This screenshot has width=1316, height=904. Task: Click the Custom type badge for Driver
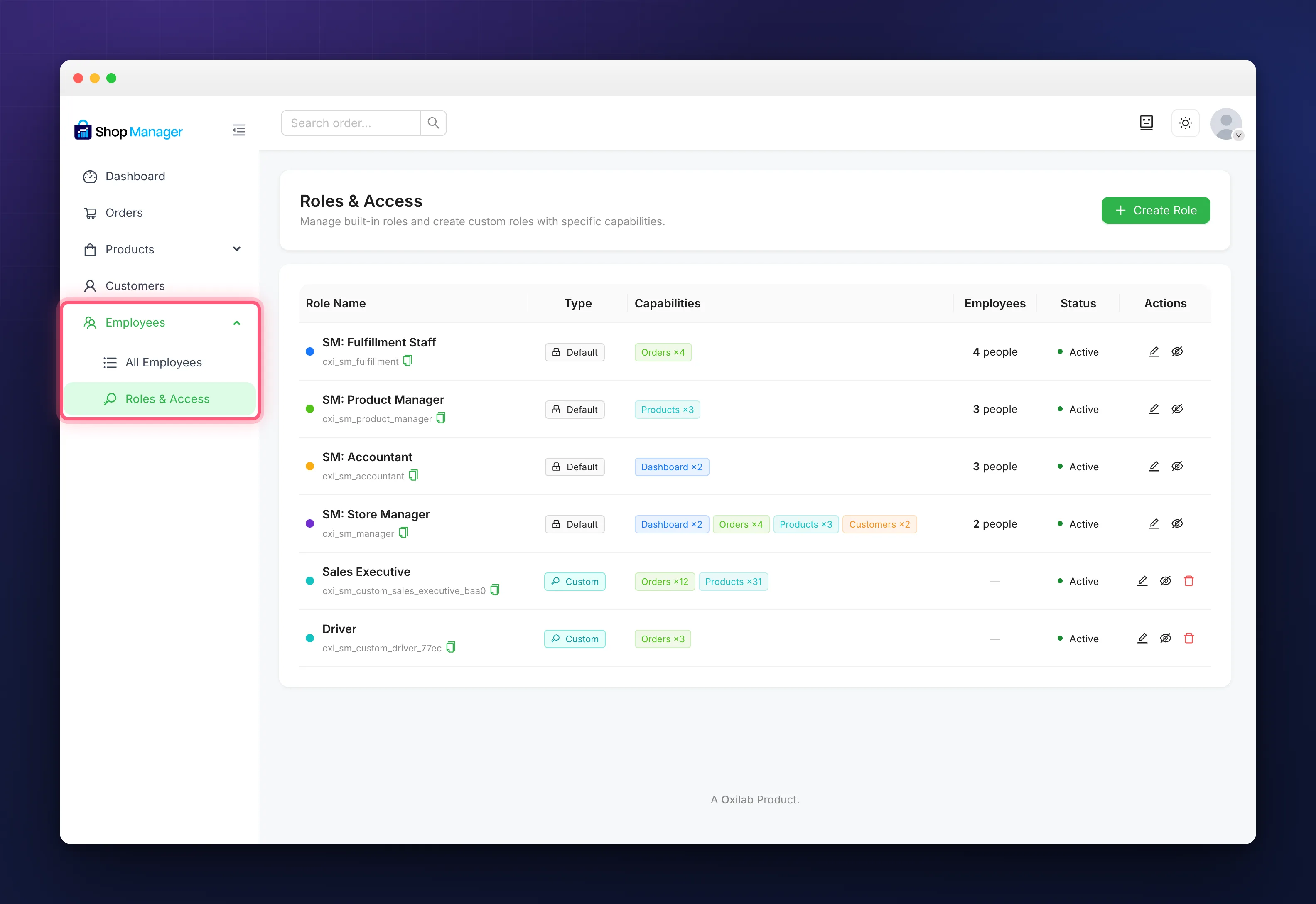tap(574, 639)
